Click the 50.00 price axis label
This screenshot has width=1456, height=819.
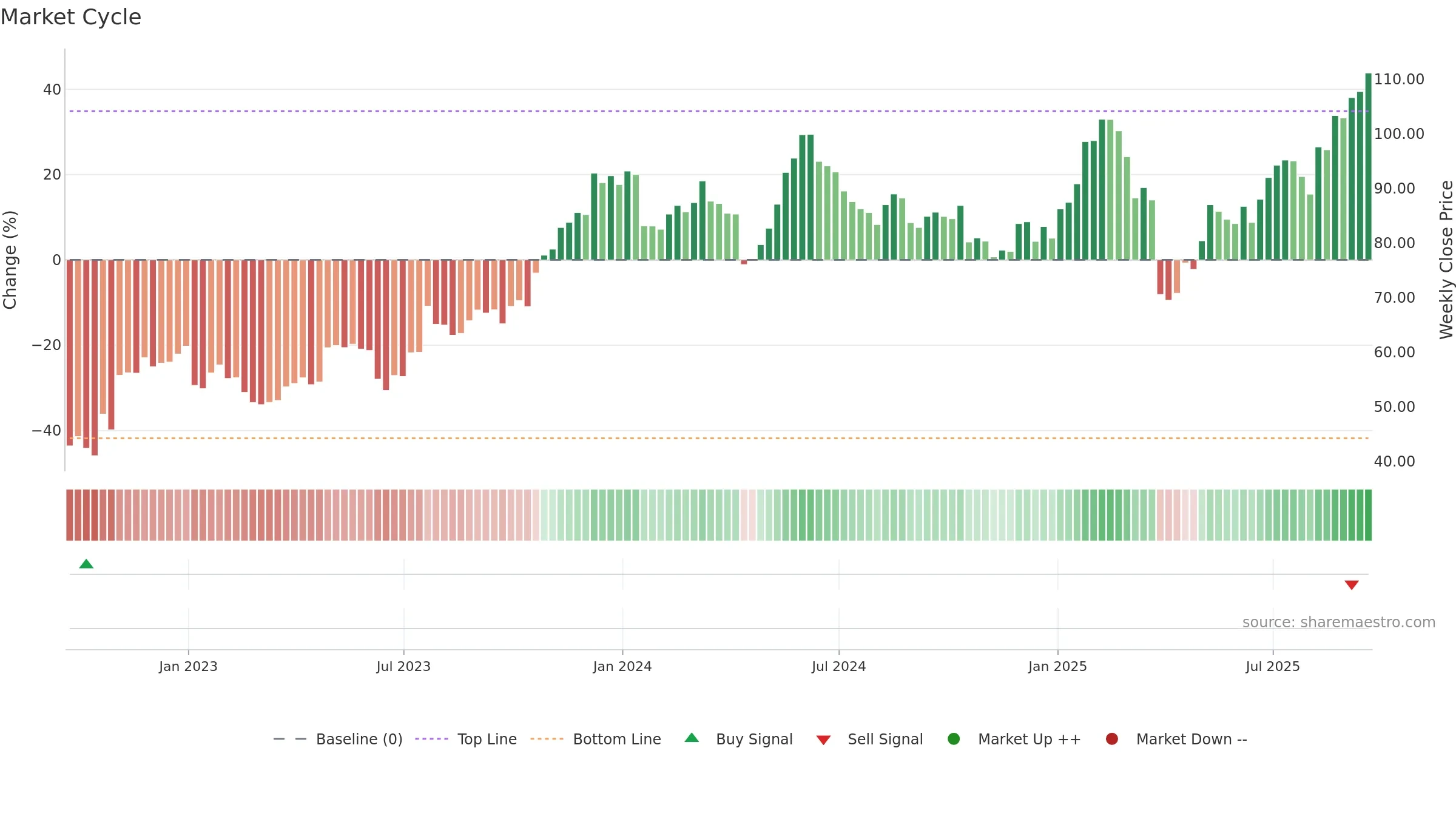pyautogui.click(x=1395, y=407)
